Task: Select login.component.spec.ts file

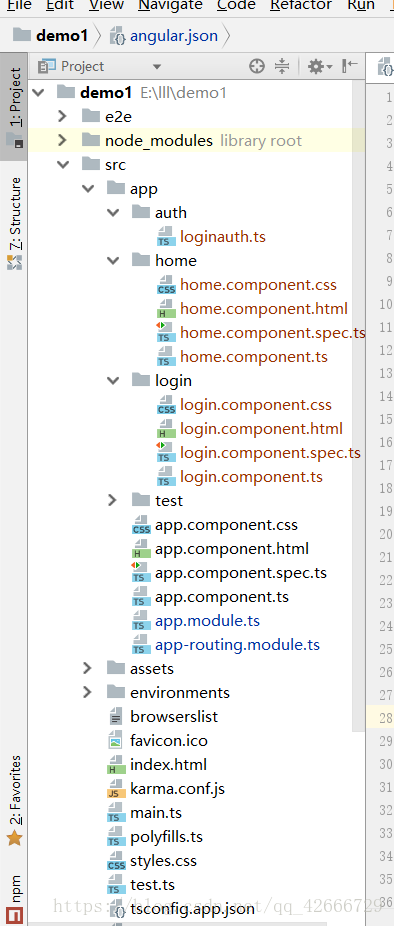Action: [x=271, y=453]
